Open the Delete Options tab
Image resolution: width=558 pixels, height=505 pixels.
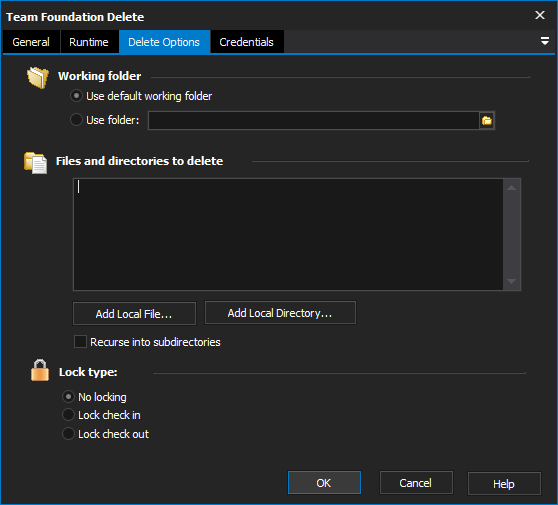164,42
